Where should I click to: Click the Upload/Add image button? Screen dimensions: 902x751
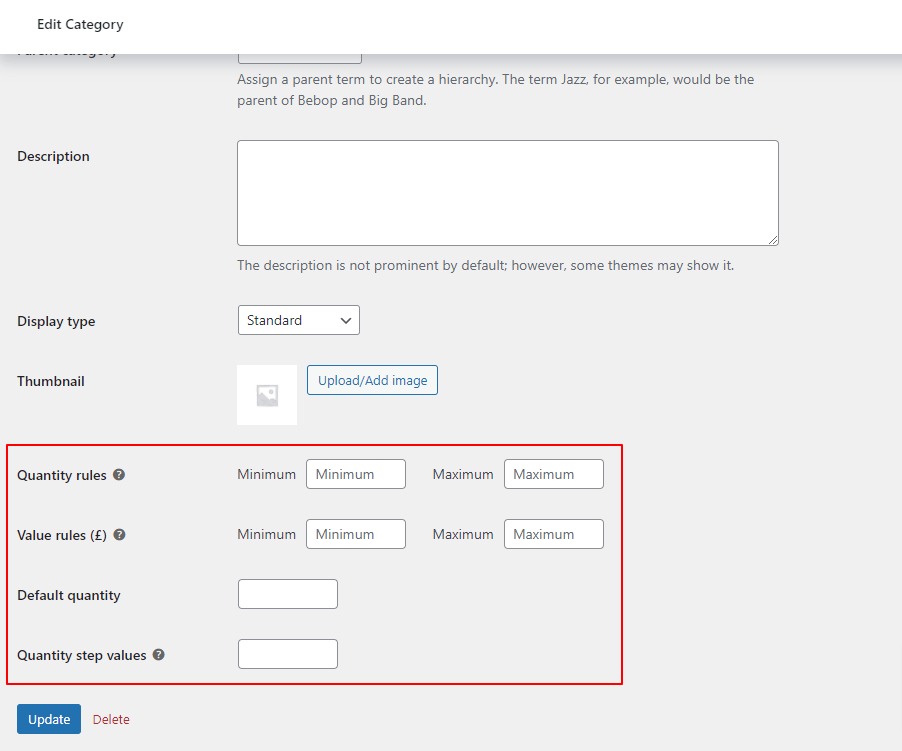[x=372, y=380]
